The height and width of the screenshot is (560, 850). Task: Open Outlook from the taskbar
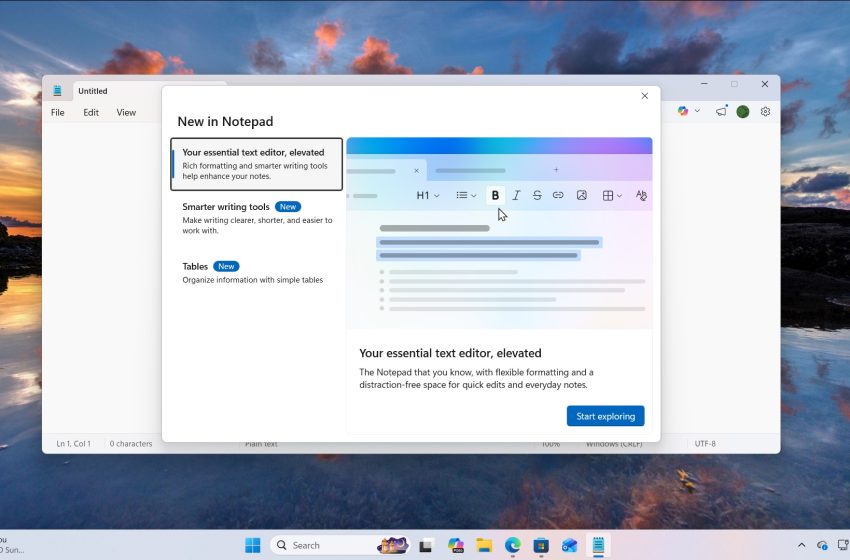coord(570,545)
